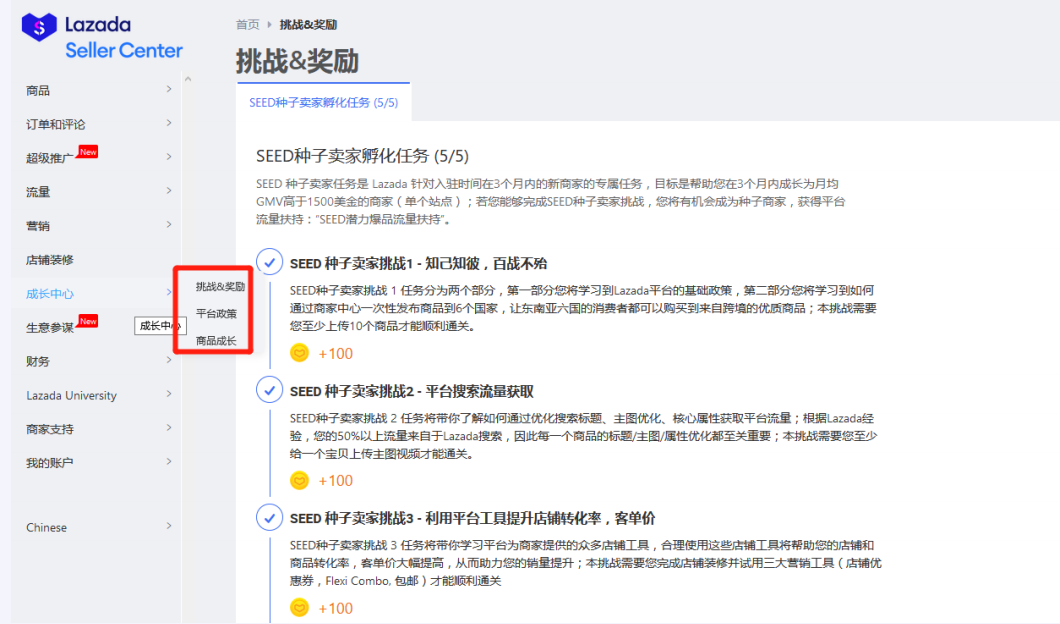Click the checkmark circle for SEED 种子卖家挑战1
The height and width of the screenshot is (624, 1060).
point(269,262)
